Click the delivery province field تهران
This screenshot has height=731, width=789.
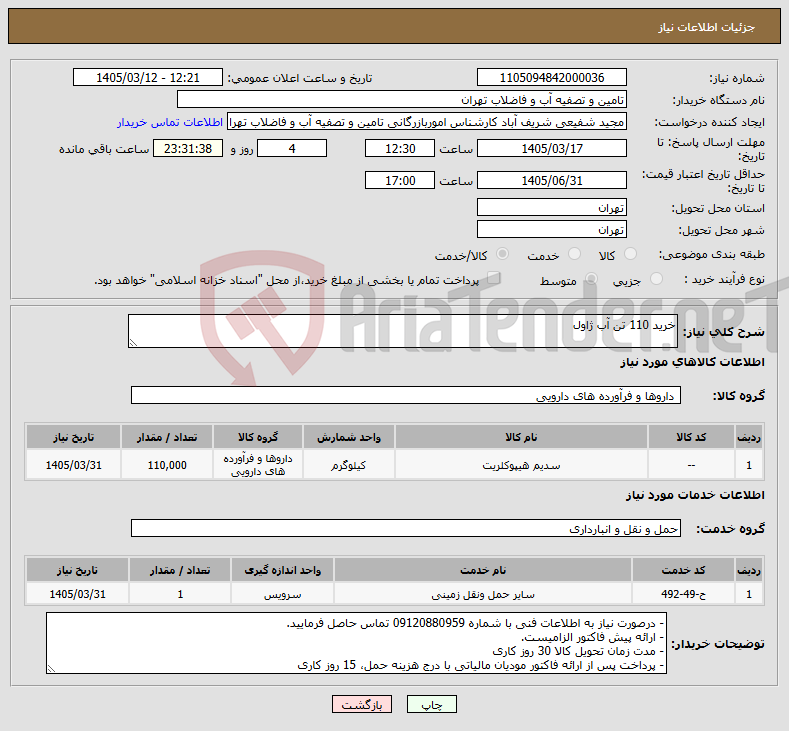click(551, 207)
